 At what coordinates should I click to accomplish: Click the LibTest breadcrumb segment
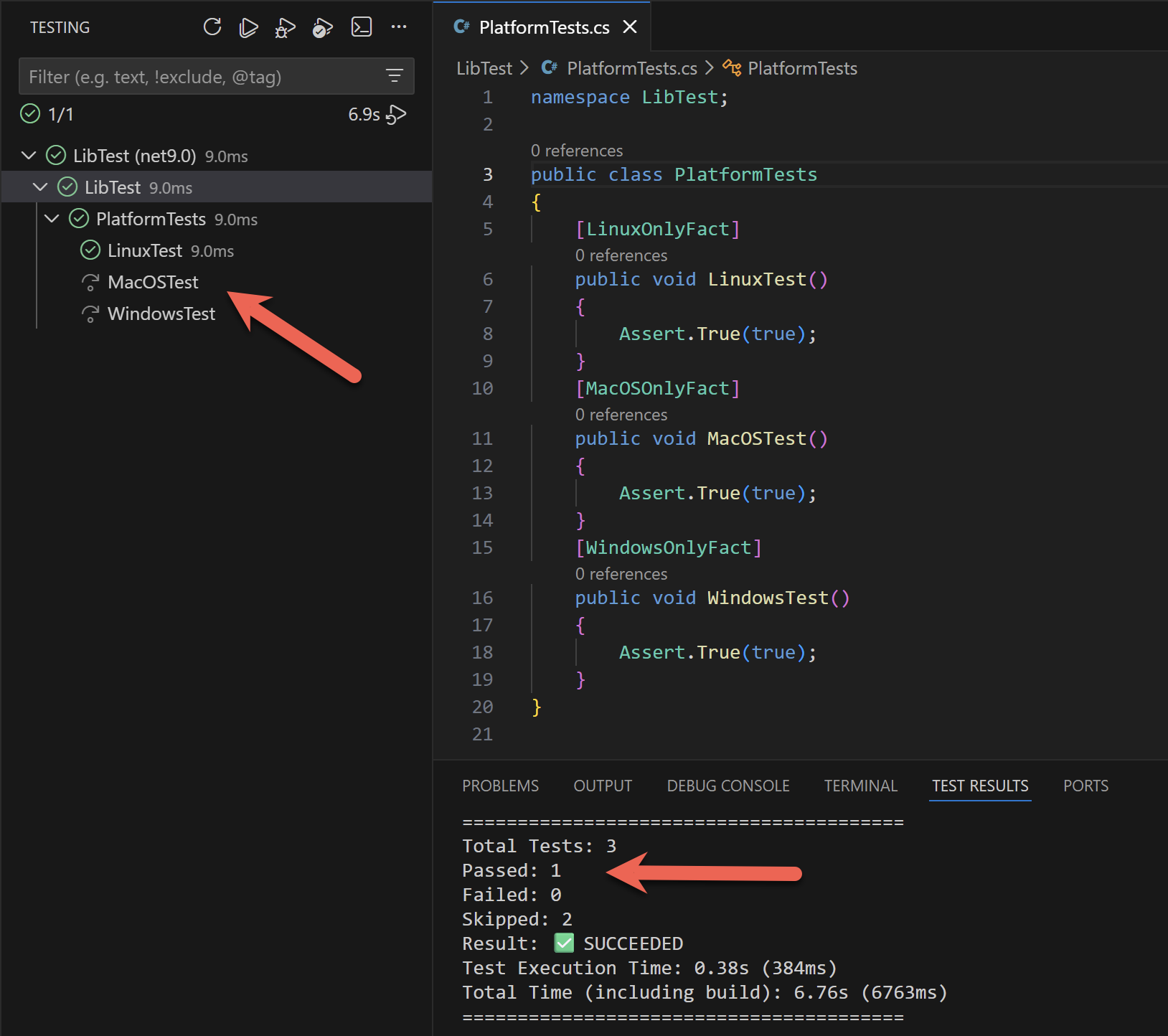[x=484, y=68]
